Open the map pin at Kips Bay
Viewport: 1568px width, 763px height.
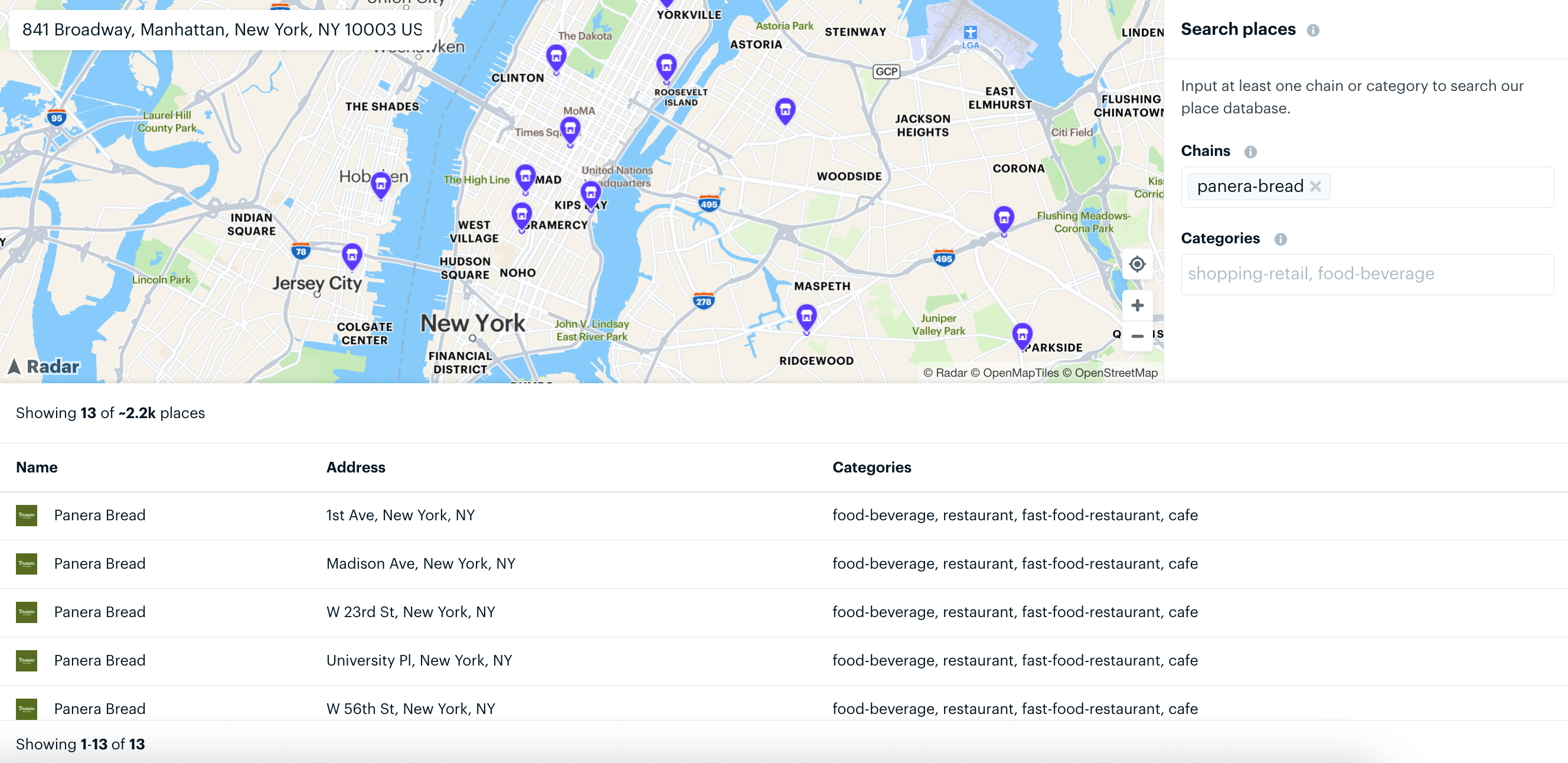click(x=590, y=195)
